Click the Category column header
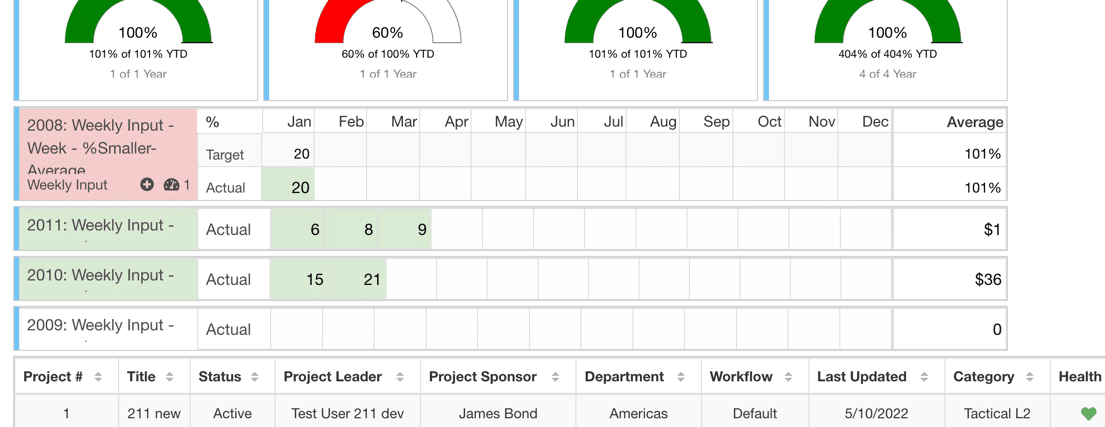Screen dimensions: 1105x427 984,377
